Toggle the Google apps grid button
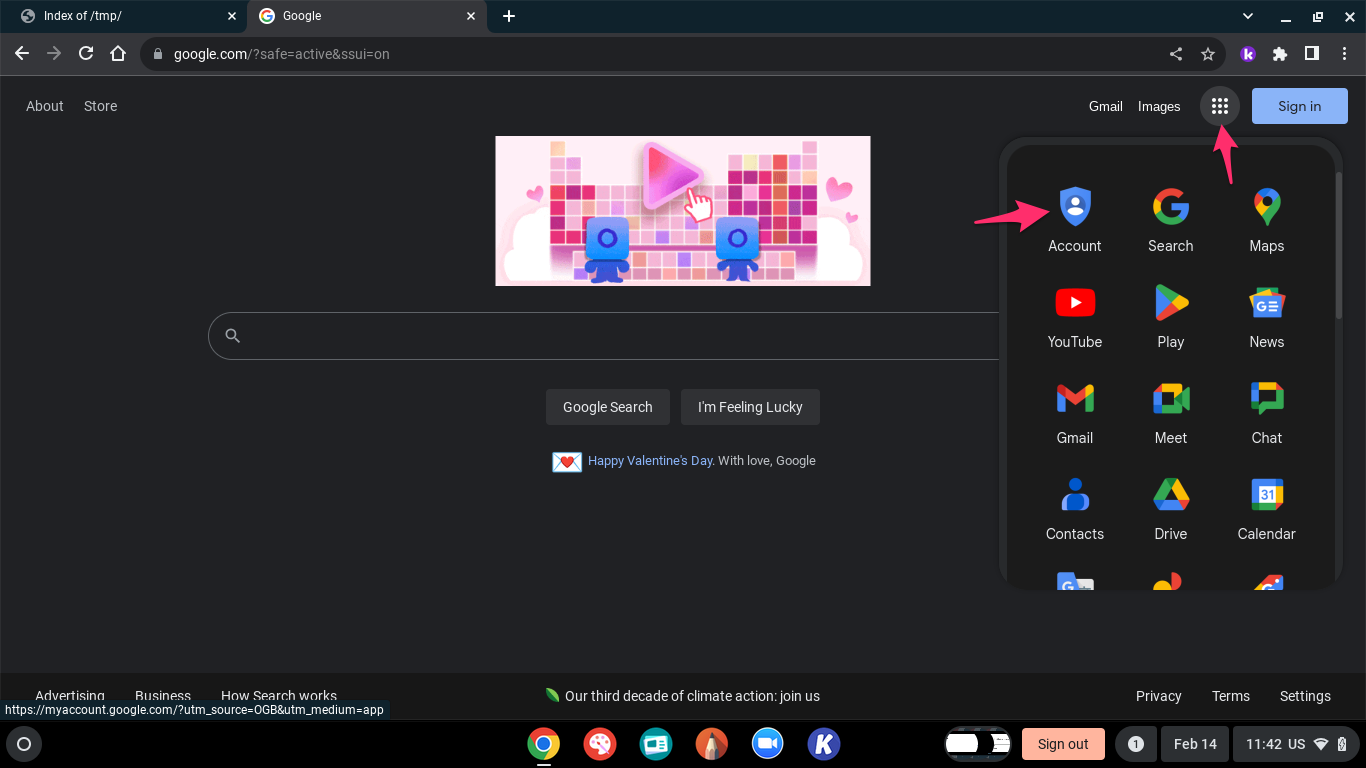 (1219, 106)
